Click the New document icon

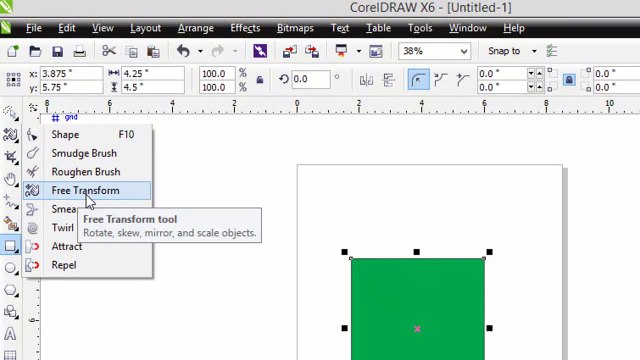(x=13, y=51)
